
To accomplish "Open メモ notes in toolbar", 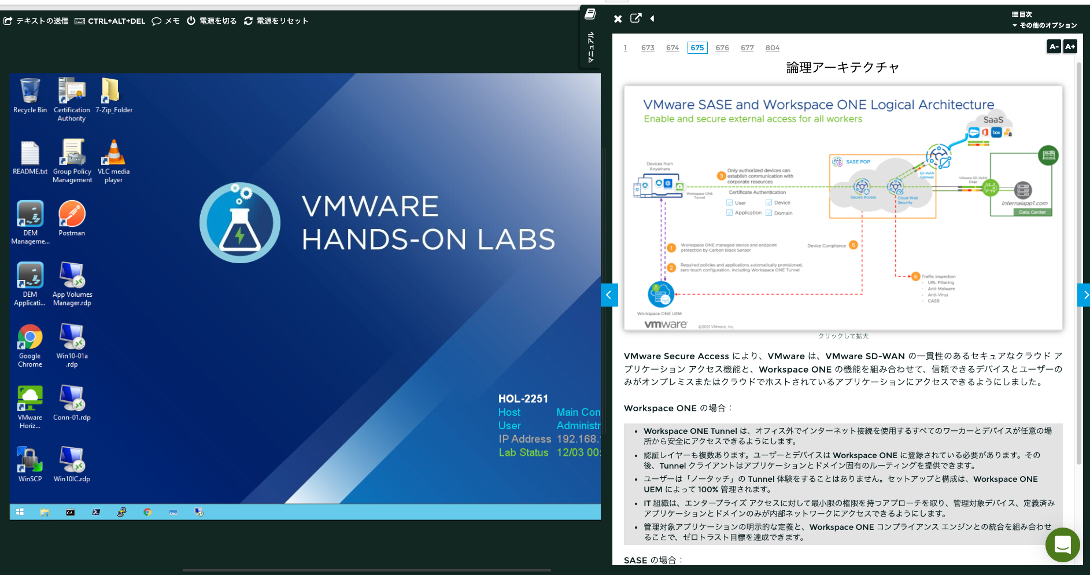I will pos(166,21).
